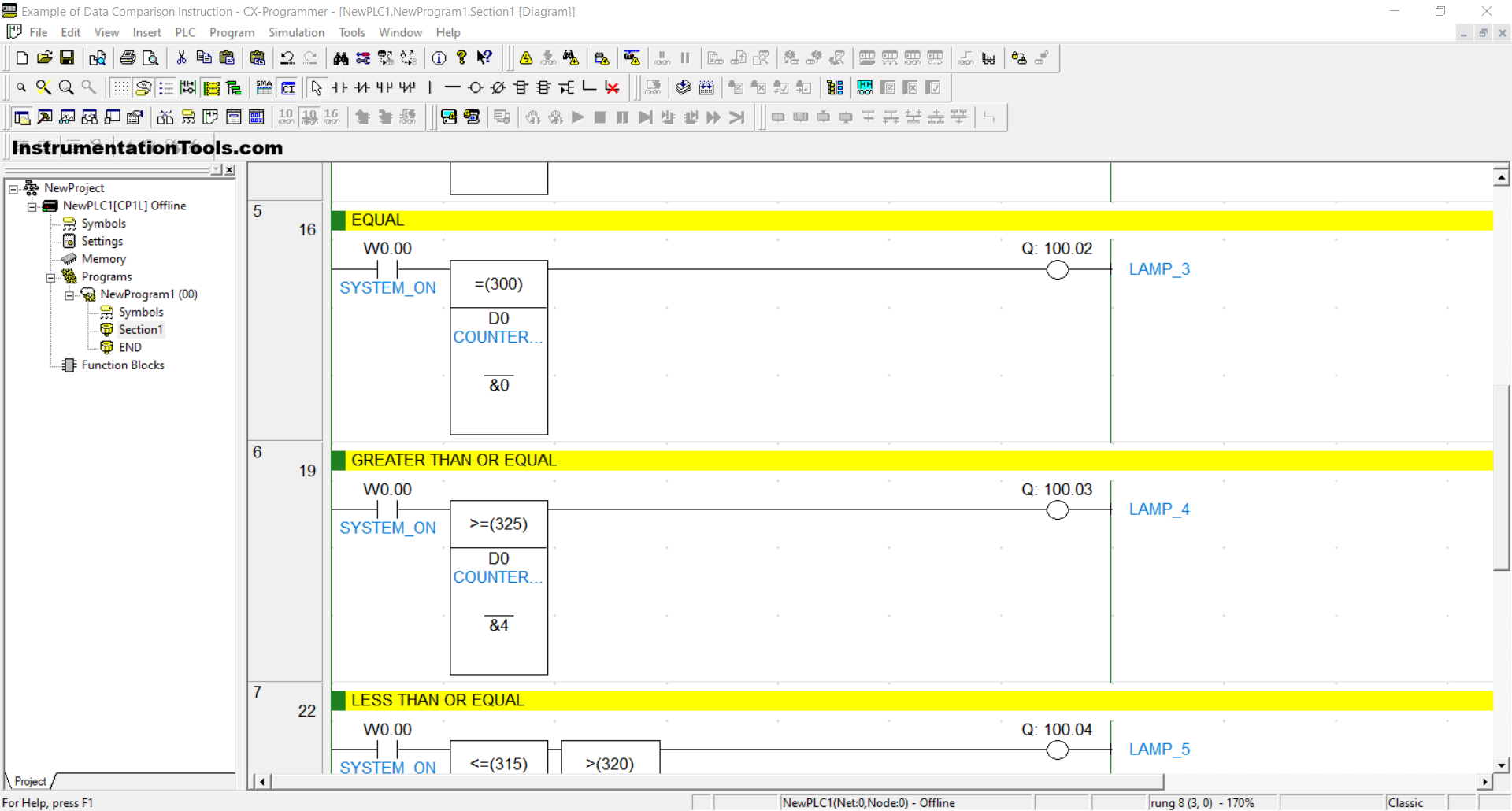Insert a horizontal line connection

click(452, 87)
